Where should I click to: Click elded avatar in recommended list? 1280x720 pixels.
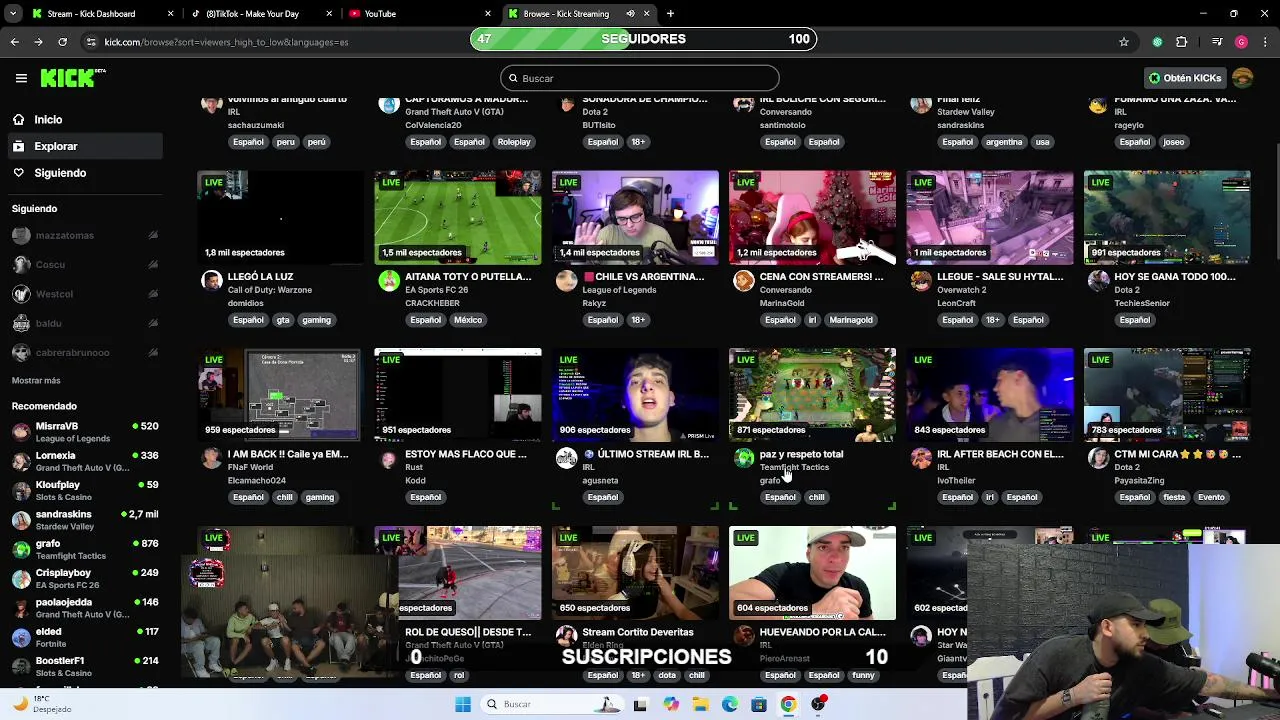[x=21, y=637]
